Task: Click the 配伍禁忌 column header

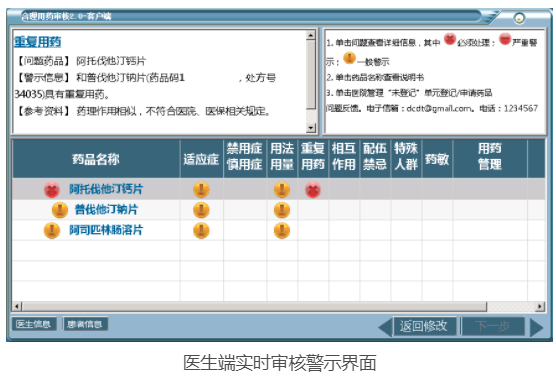Action: pos(375,159)
